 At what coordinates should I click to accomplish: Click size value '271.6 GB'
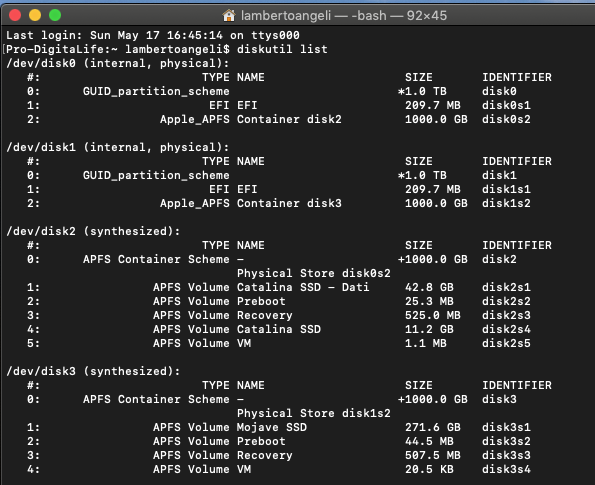pos(433,427)
